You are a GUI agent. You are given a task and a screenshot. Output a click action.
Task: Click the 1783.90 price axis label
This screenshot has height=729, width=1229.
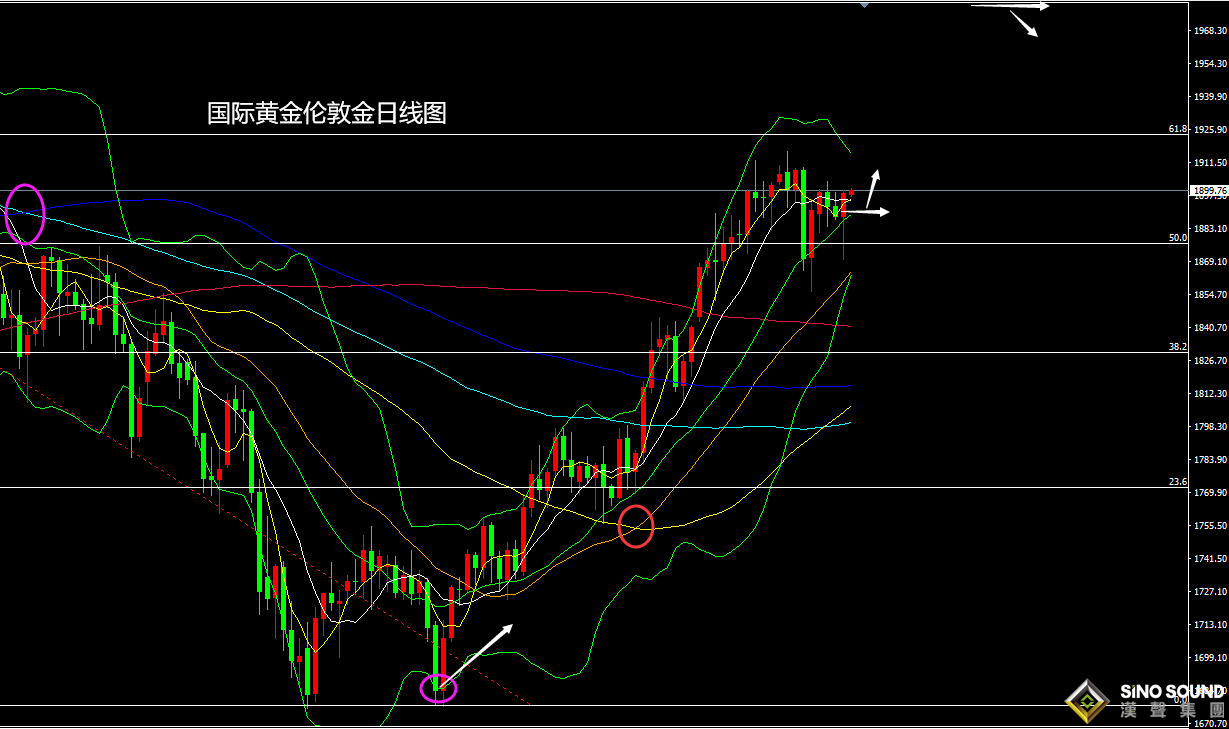(x=1210, y=460)
